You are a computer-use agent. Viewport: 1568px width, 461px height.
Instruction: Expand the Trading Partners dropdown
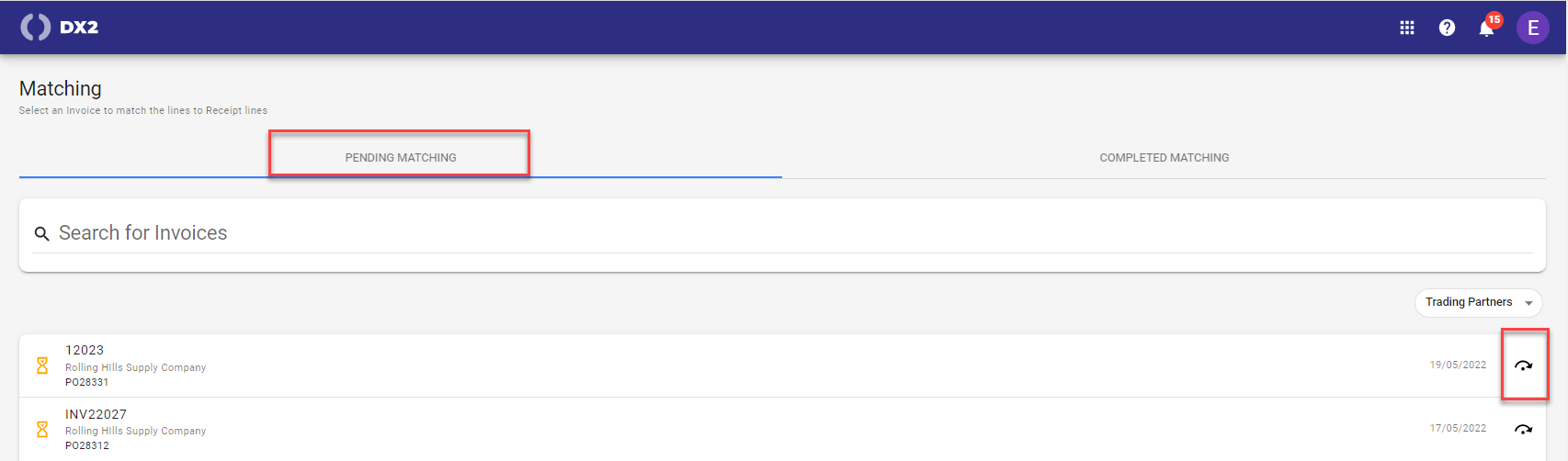[1478, 302]
